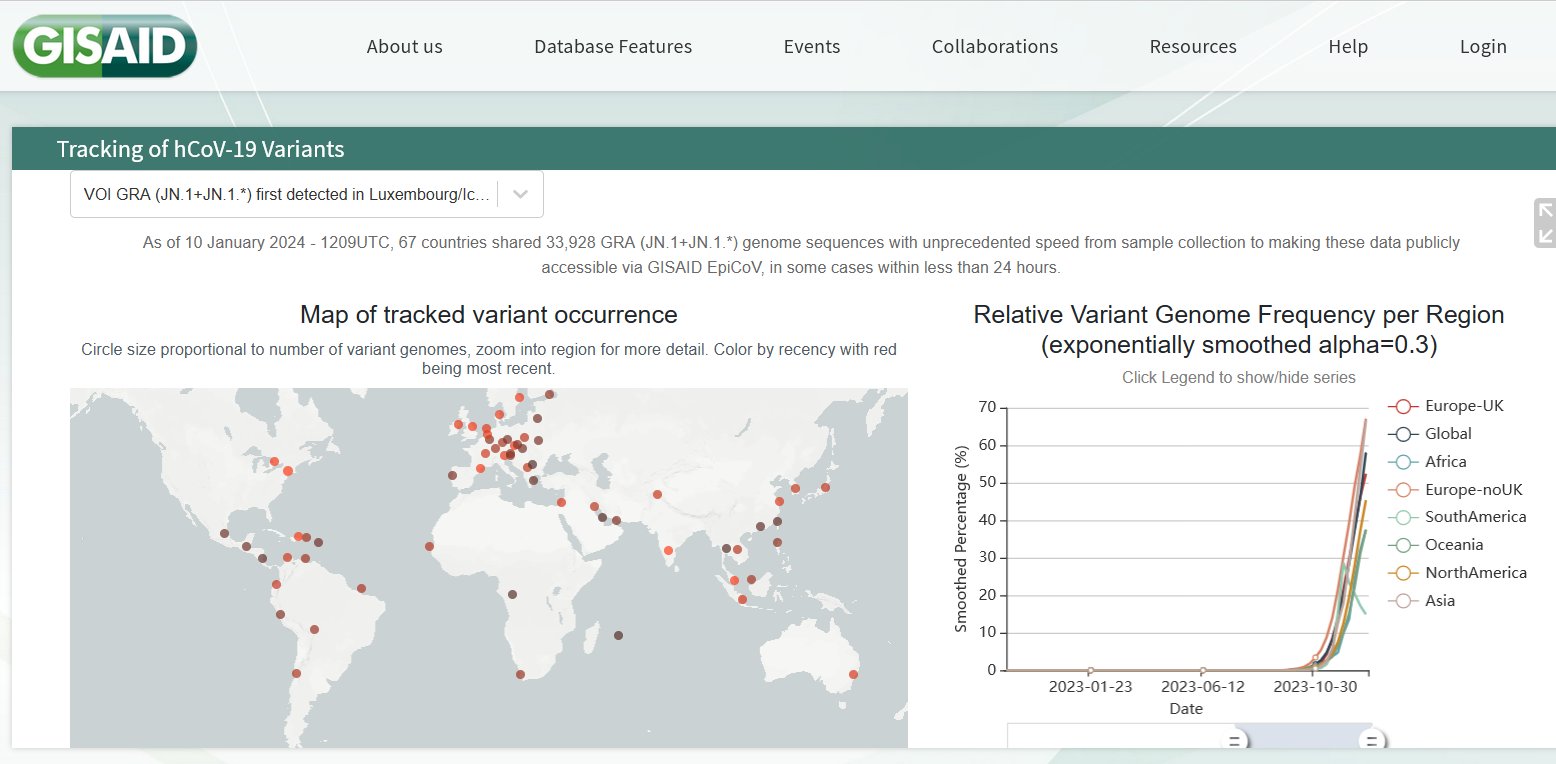Click the South Africa variant circle on map
The image size is (1556, 764).
point(520,674)
